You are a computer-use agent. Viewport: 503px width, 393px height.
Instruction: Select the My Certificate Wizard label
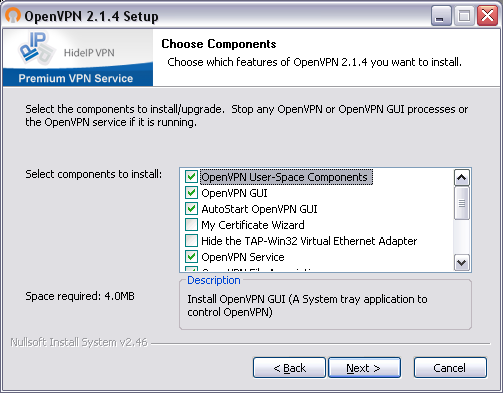[253, 225]
